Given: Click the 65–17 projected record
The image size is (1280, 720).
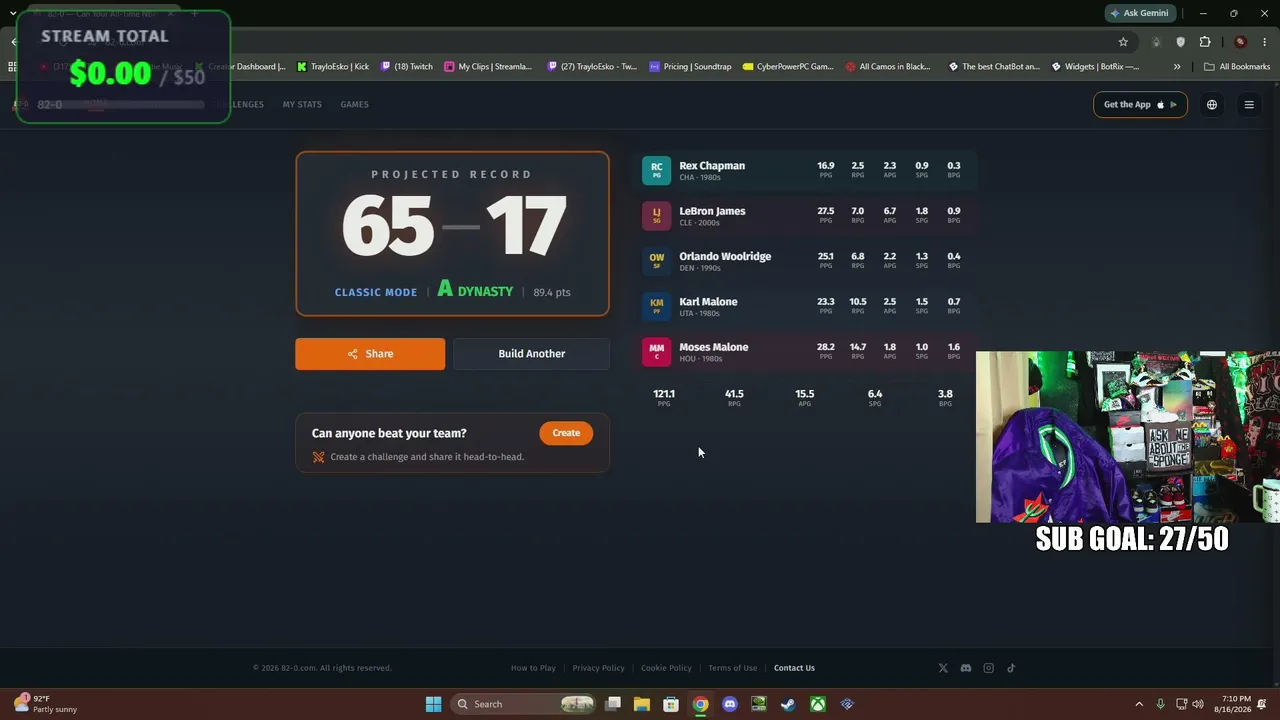Looking at the screenshot, I should pyautogui.click(x=453, y=227).
